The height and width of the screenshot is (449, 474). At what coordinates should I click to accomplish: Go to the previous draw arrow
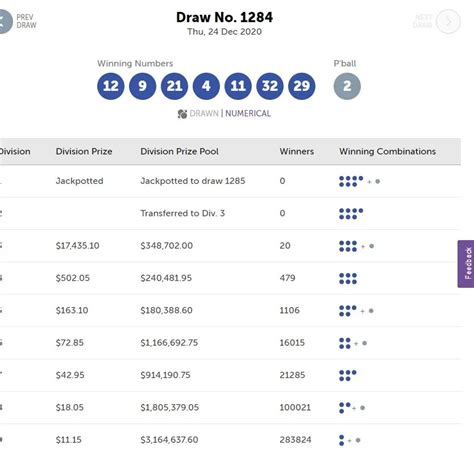5,21
